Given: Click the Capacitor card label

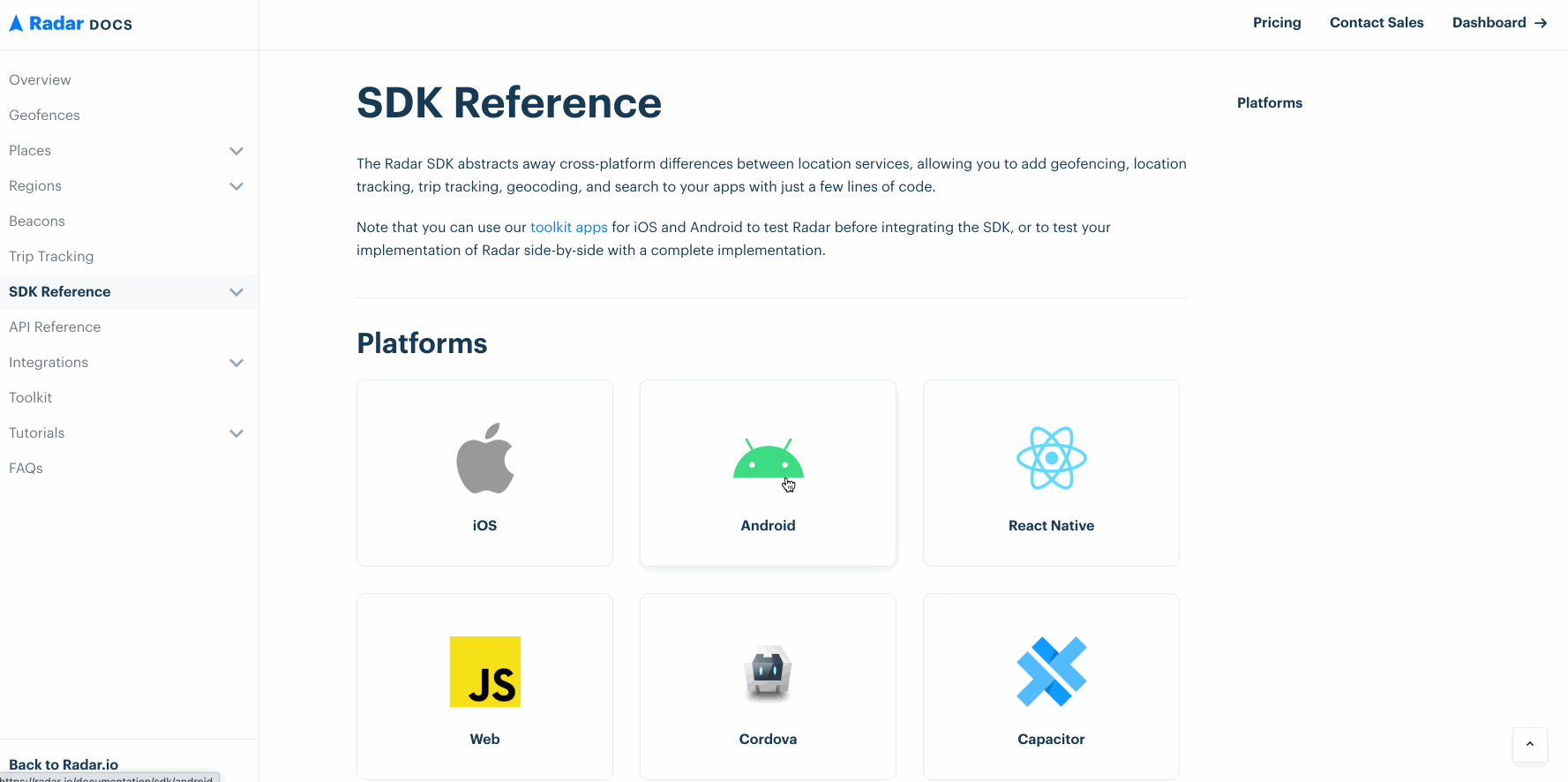Looking at the screenshot, I should point(1052,740).
